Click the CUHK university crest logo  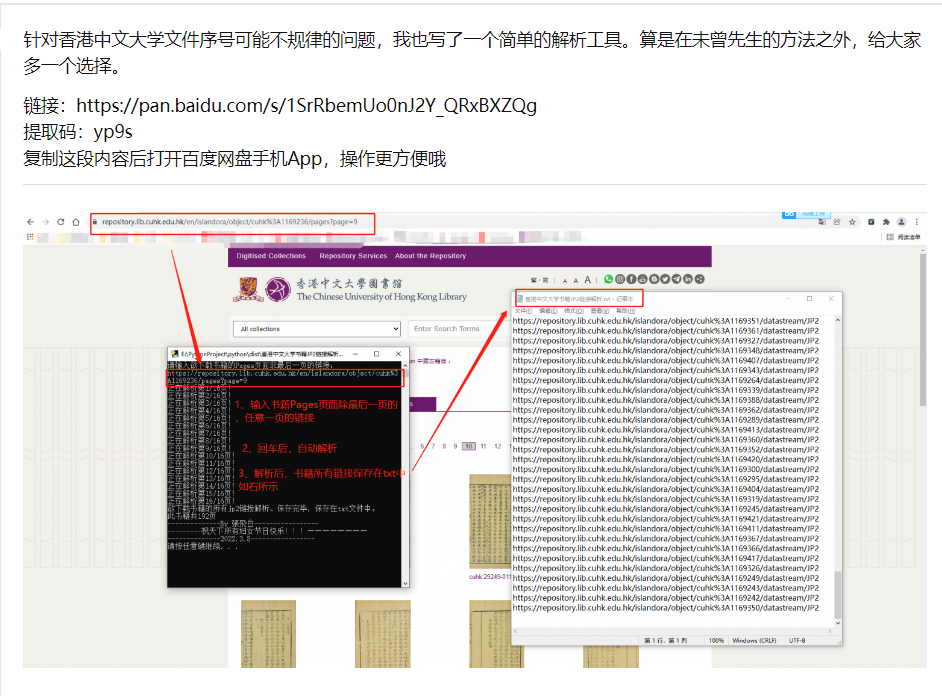(248, 289)
